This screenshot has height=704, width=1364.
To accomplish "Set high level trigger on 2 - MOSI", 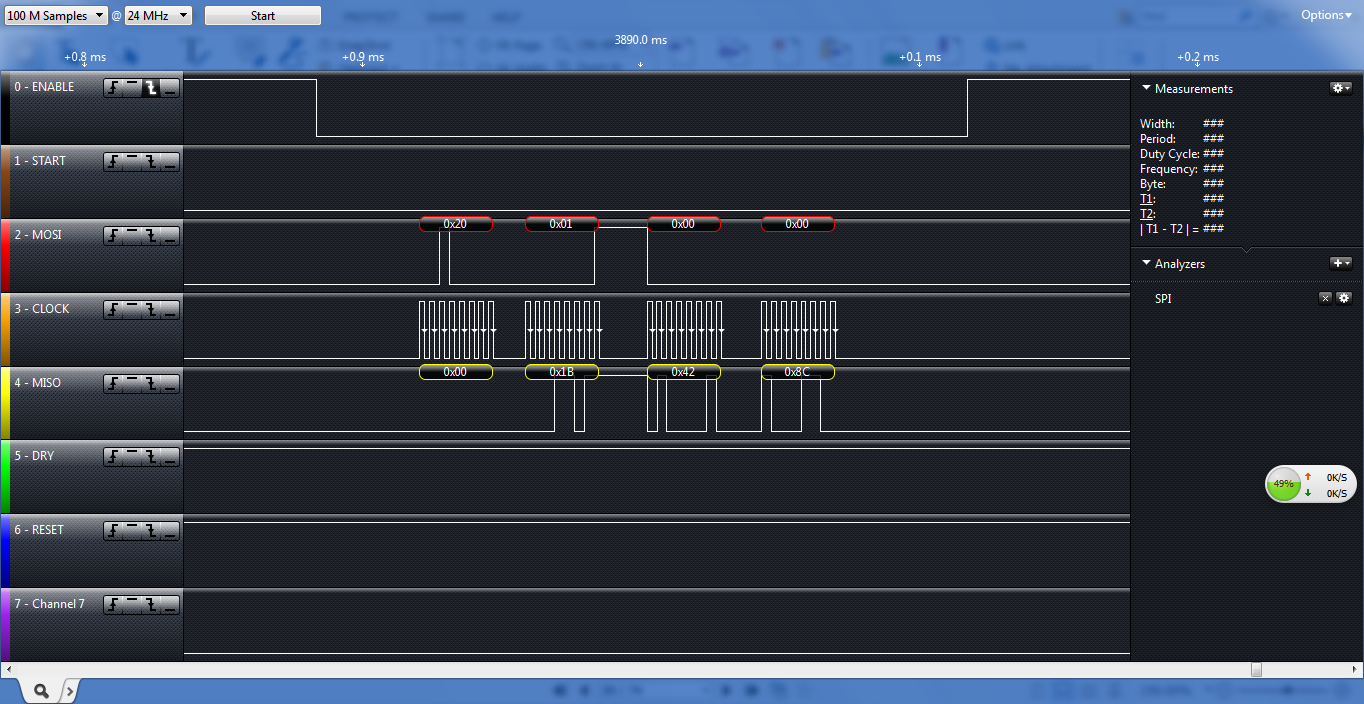I will click(x=132, y=235).
